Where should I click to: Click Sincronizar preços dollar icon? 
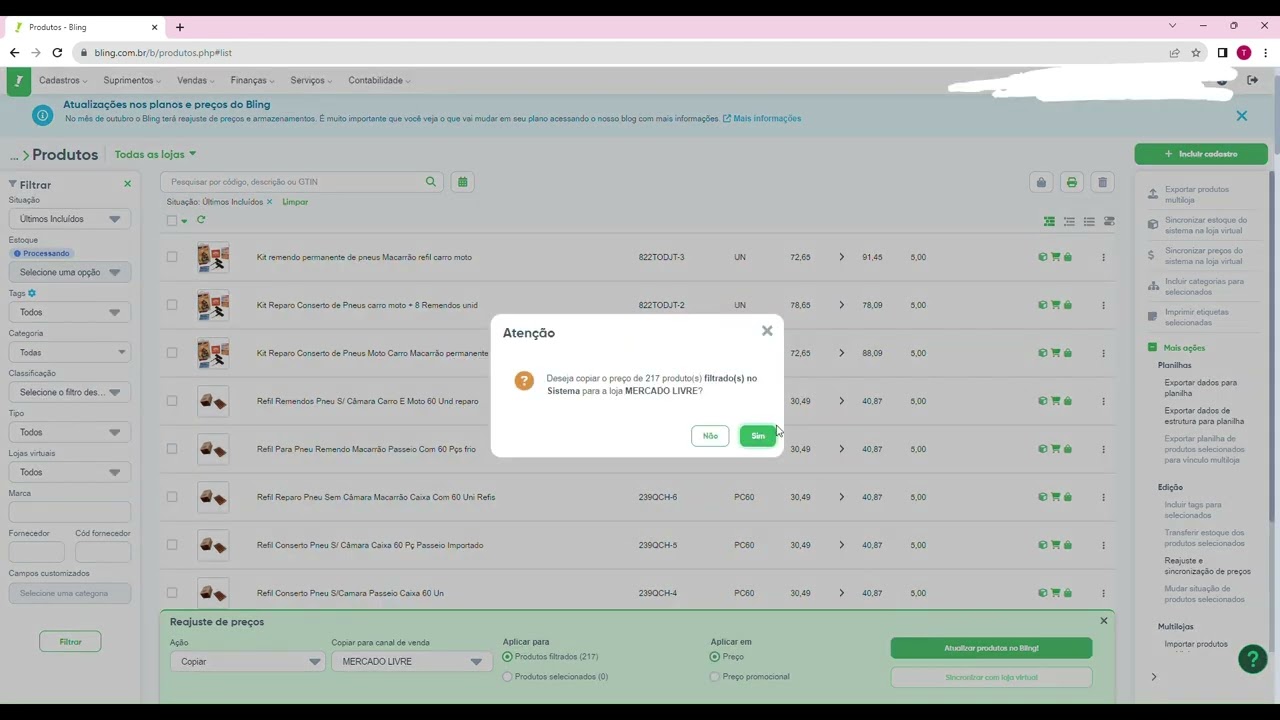point(1151,255)
